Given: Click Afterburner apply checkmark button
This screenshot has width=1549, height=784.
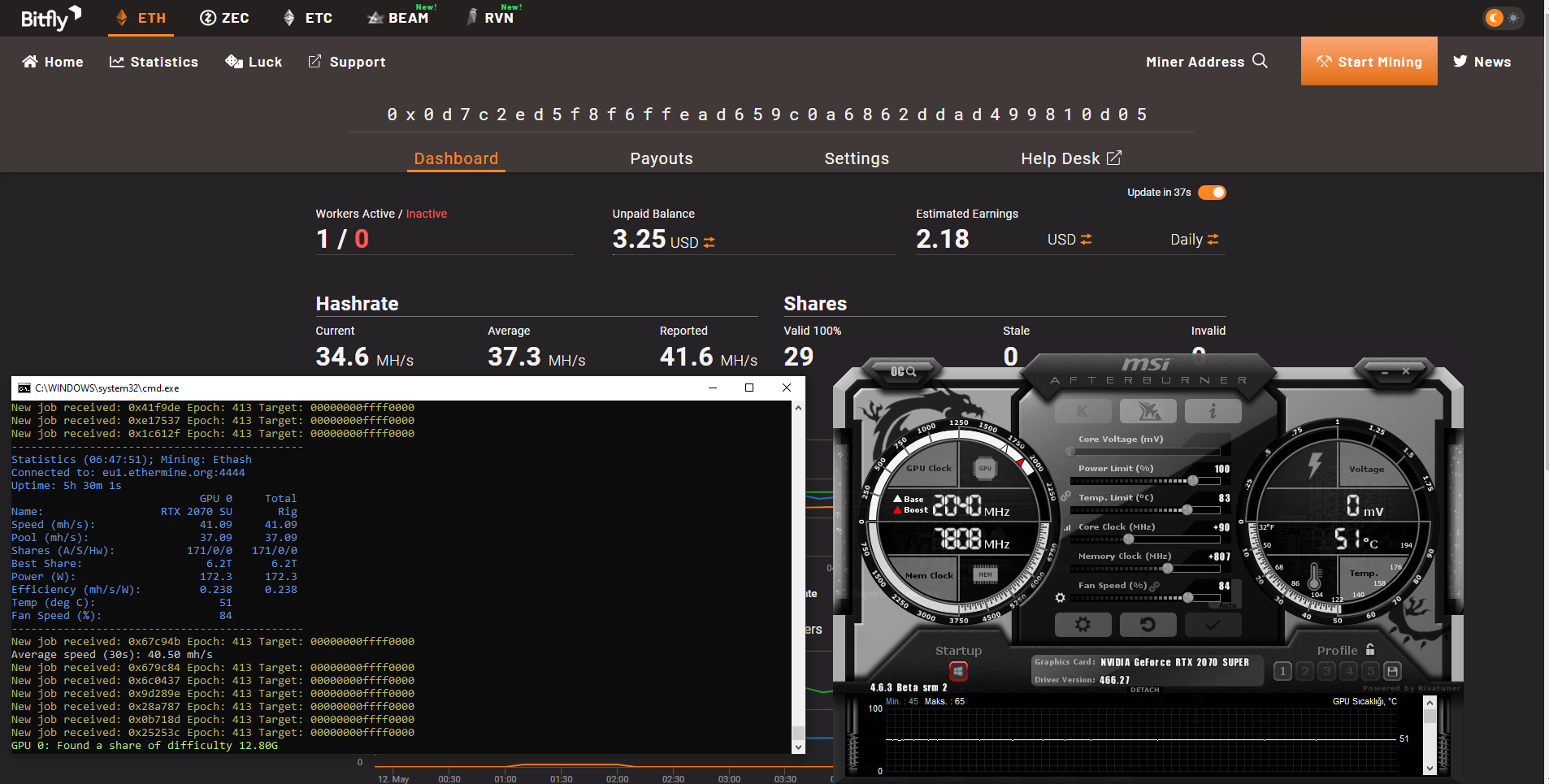Looking at the screenshot, I should click(1213, 625).
